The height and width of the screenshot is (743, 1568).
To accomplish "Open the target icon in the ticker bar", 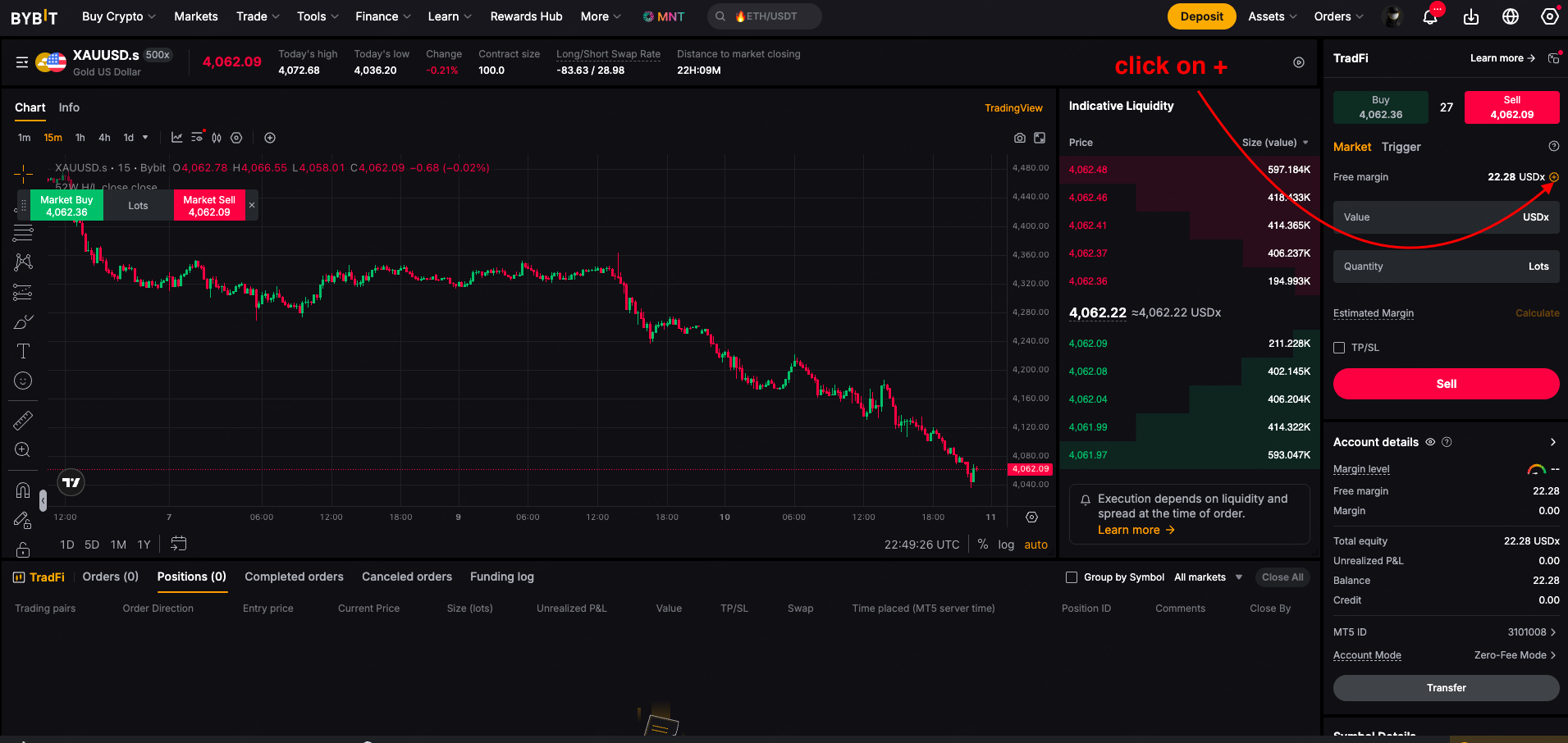I will [1299, 62].
